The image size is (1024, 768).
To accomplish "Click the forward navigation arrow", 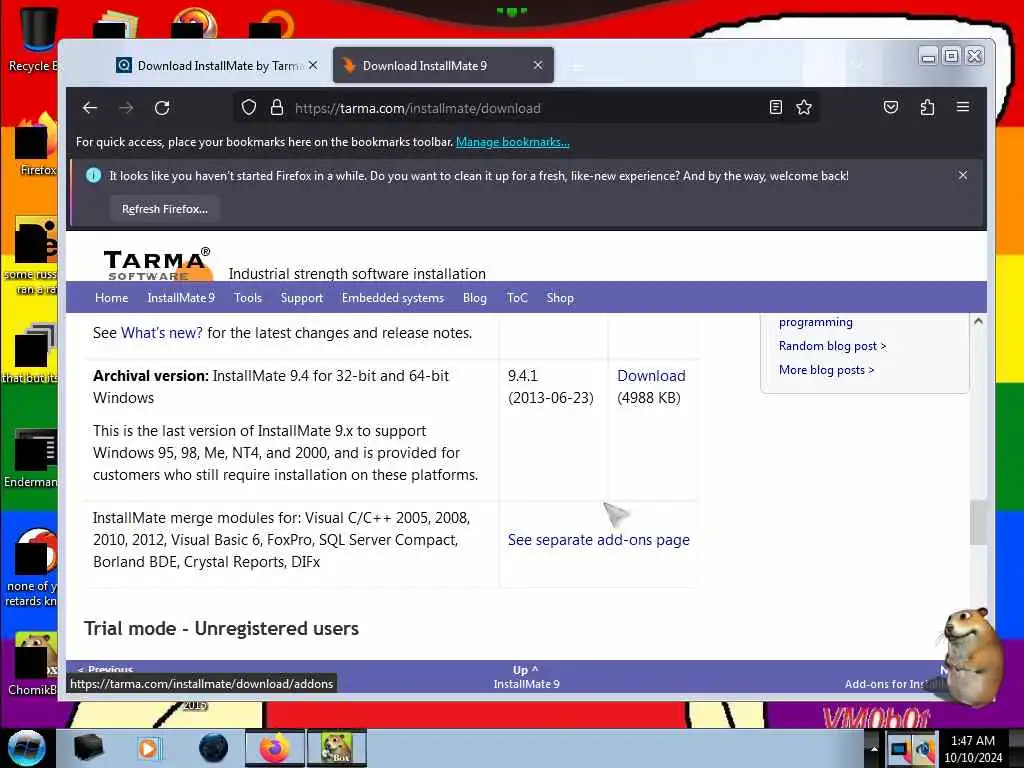I will point(127,108).
